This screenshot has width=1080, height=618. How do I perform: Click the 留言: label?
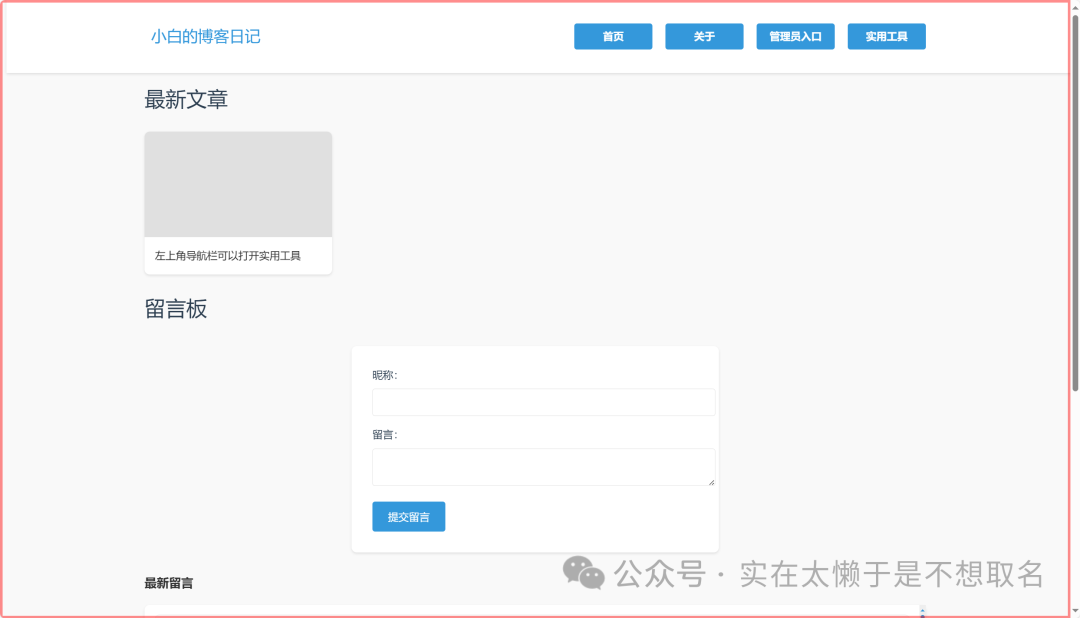(385, 435)
